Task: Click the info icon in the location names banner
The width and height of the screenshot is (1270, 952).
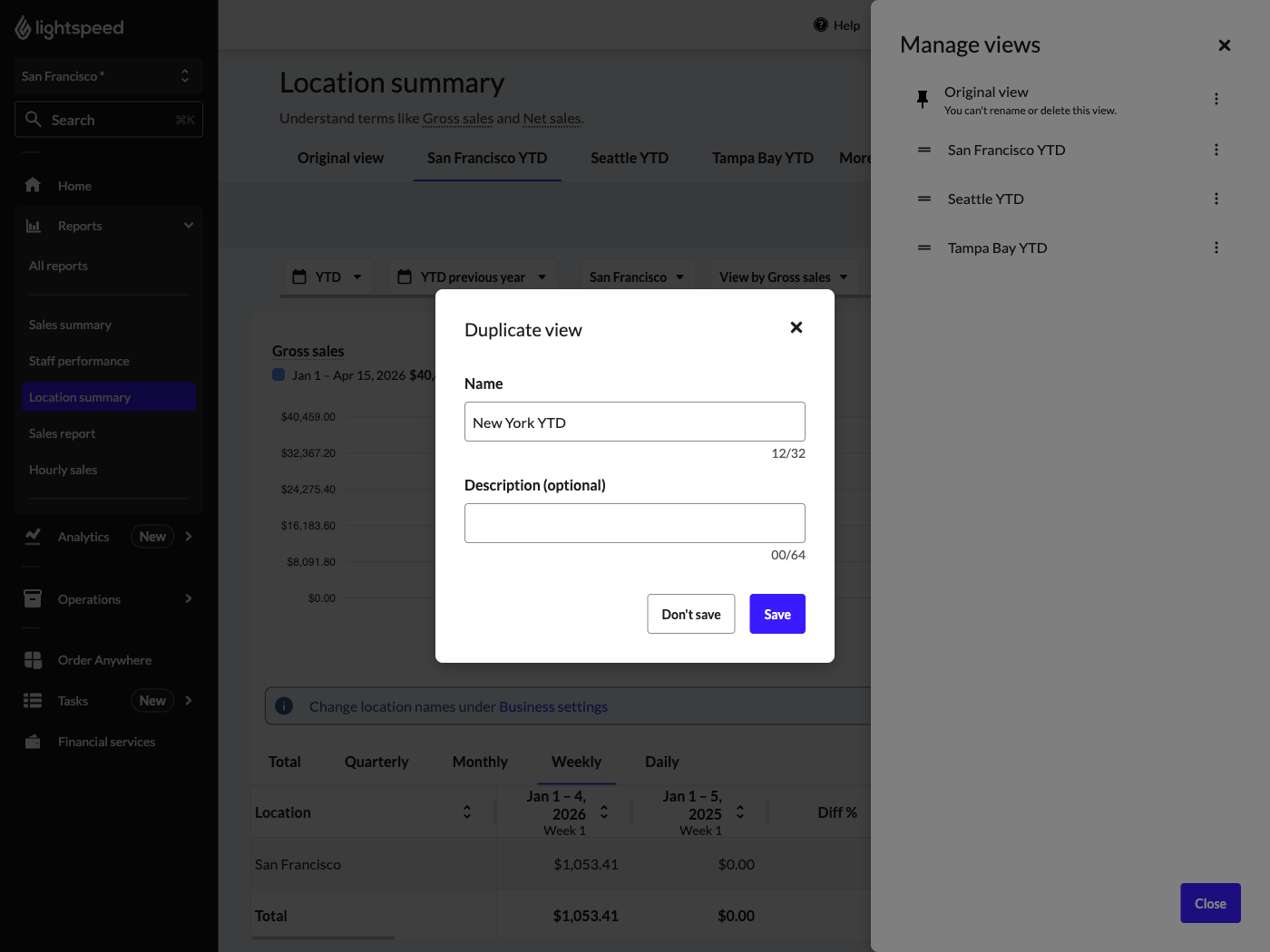Action: 284,706
